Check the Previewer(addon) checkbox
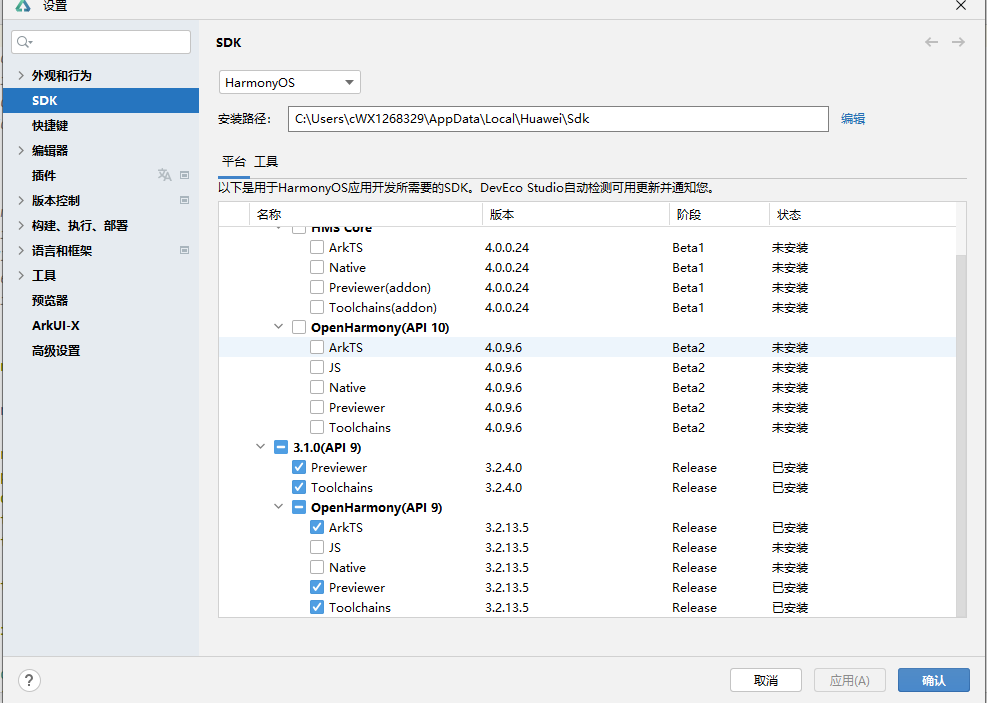 pos(317,288)
